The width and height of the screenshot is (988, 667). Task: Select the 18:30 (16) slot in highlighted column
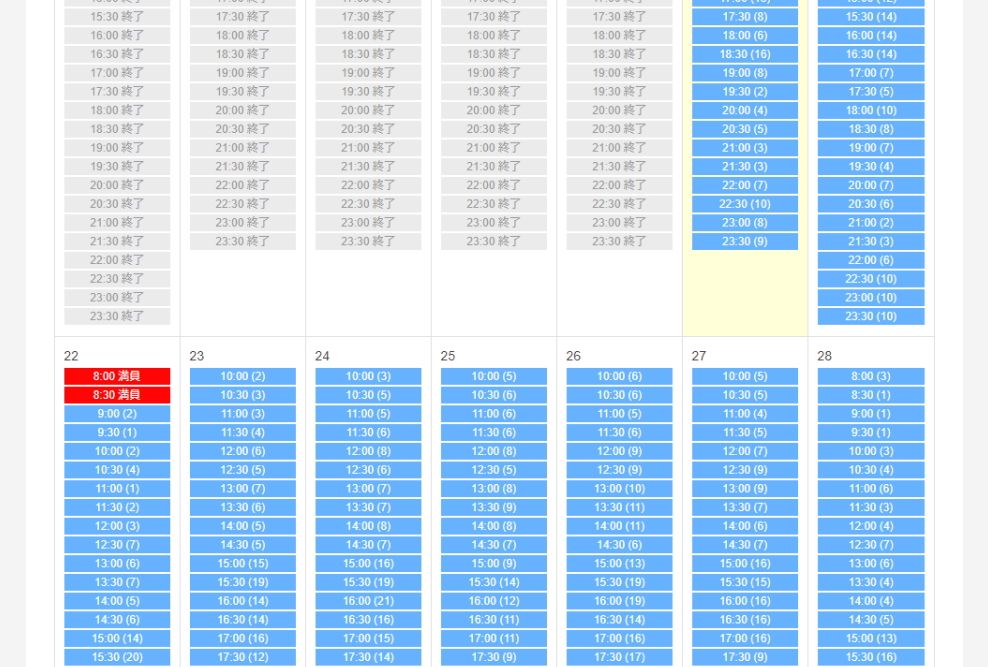(745, 54)
